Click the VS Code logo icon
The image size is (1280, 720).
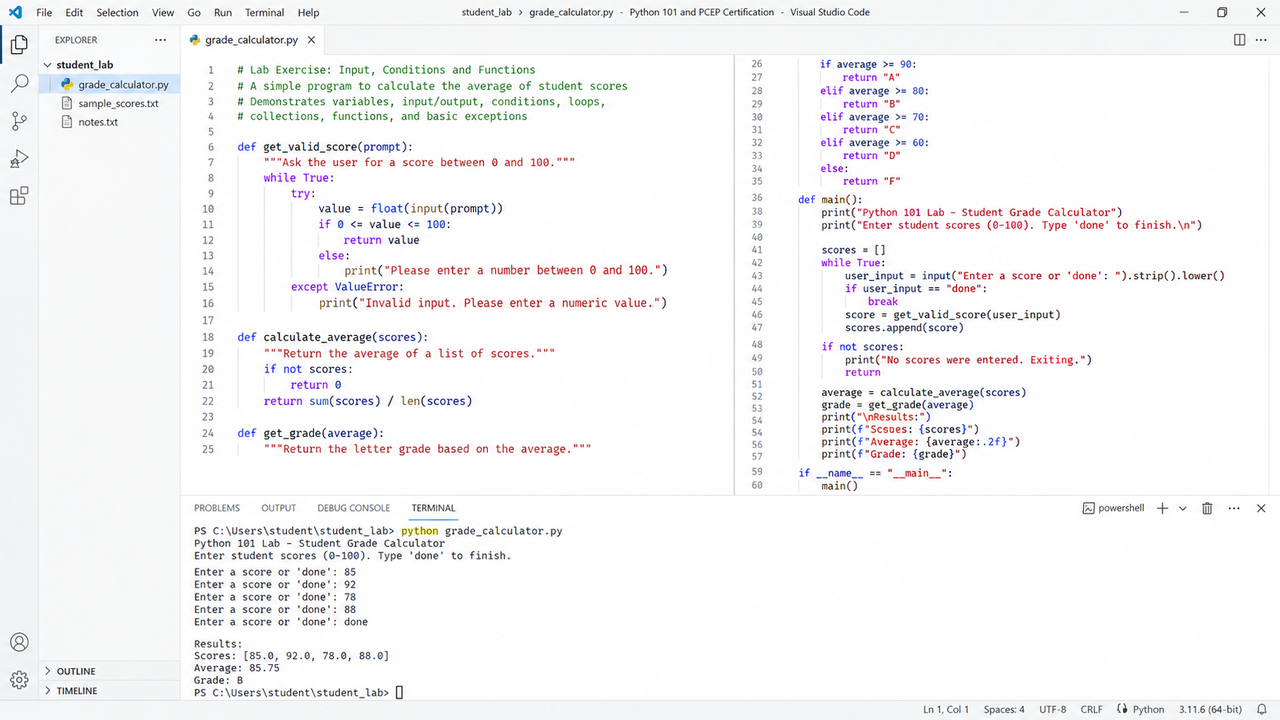(x=15, y=12)
